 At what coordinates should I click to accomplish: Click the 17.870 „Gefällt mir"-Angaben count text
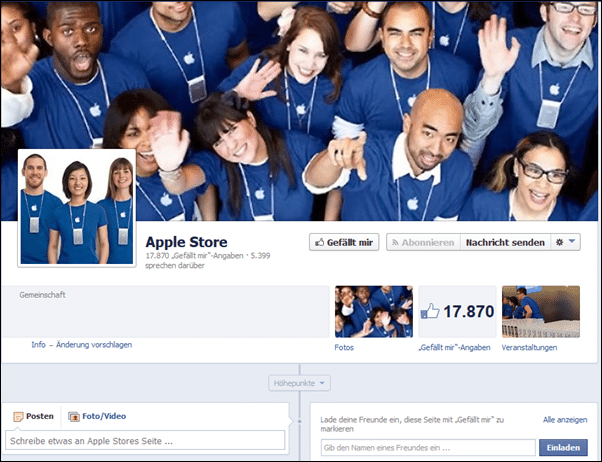(194, 255)
